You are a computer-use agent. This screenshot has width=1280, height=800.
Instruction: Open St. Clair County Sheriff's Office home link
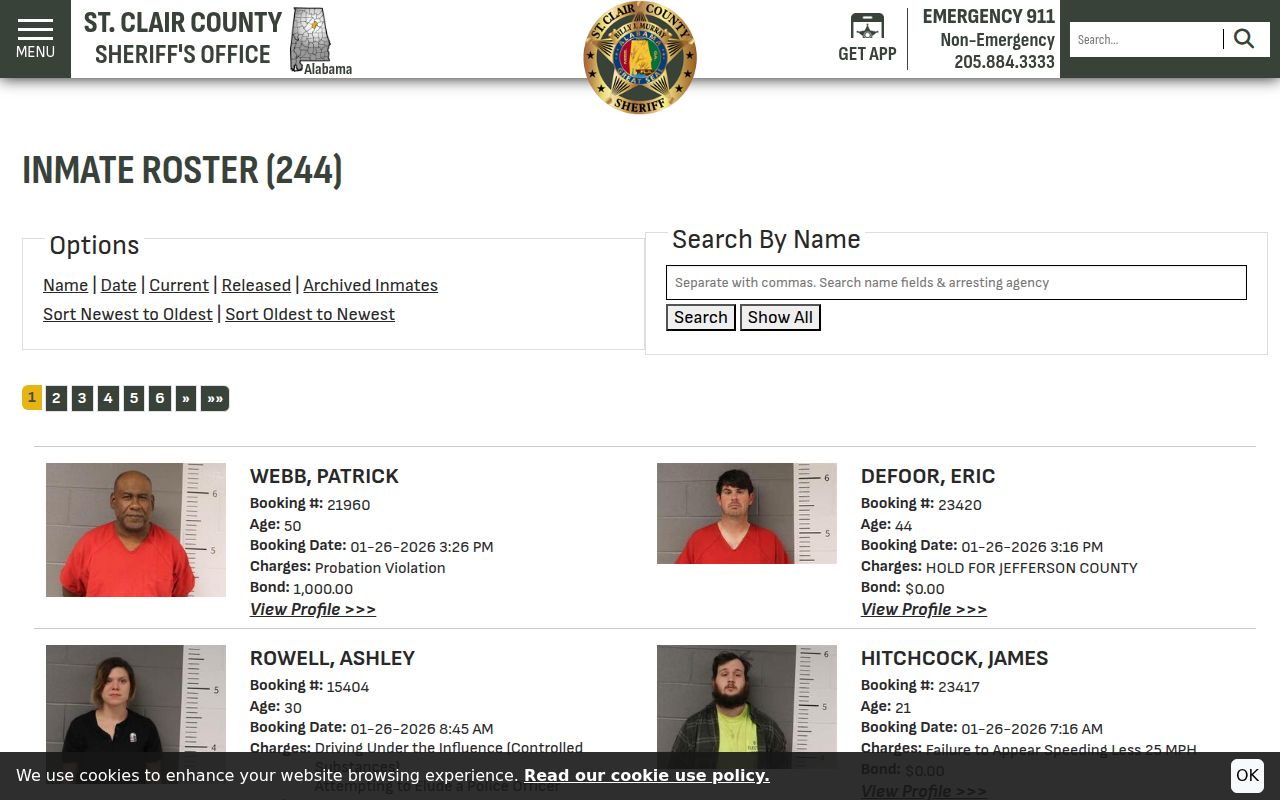click(183, 38)
